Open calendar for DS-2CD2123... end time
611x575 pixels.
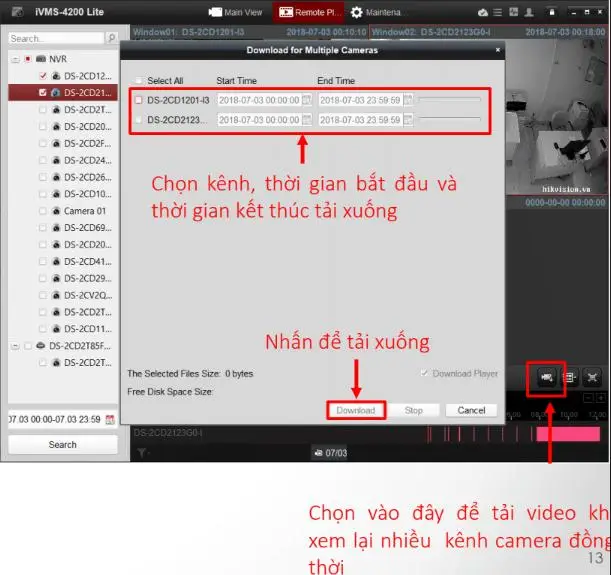click(408, 119)
